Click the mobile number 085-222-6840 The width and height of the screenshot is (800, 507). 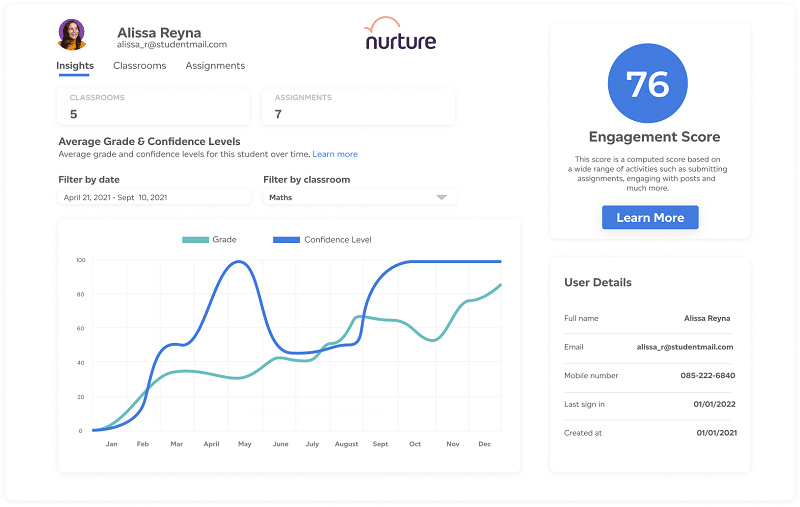[707, 376]
